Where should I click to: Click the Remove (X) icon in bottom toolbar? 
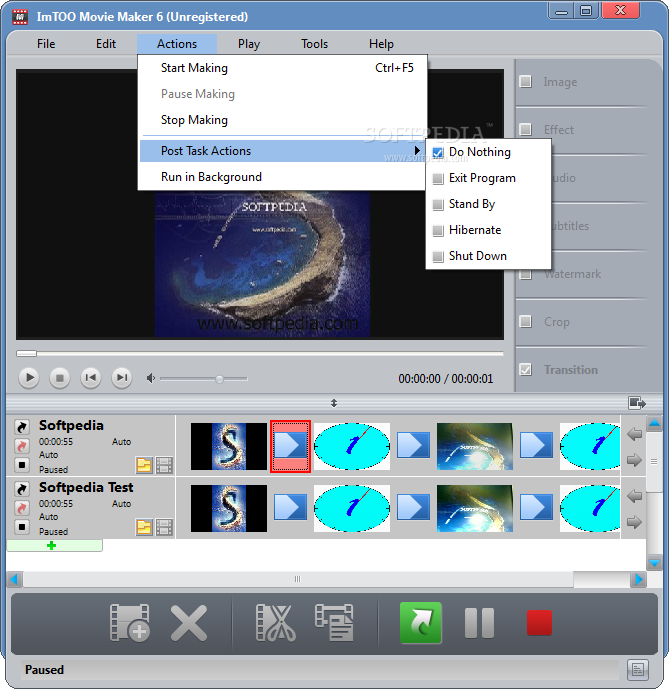[189, 623]
